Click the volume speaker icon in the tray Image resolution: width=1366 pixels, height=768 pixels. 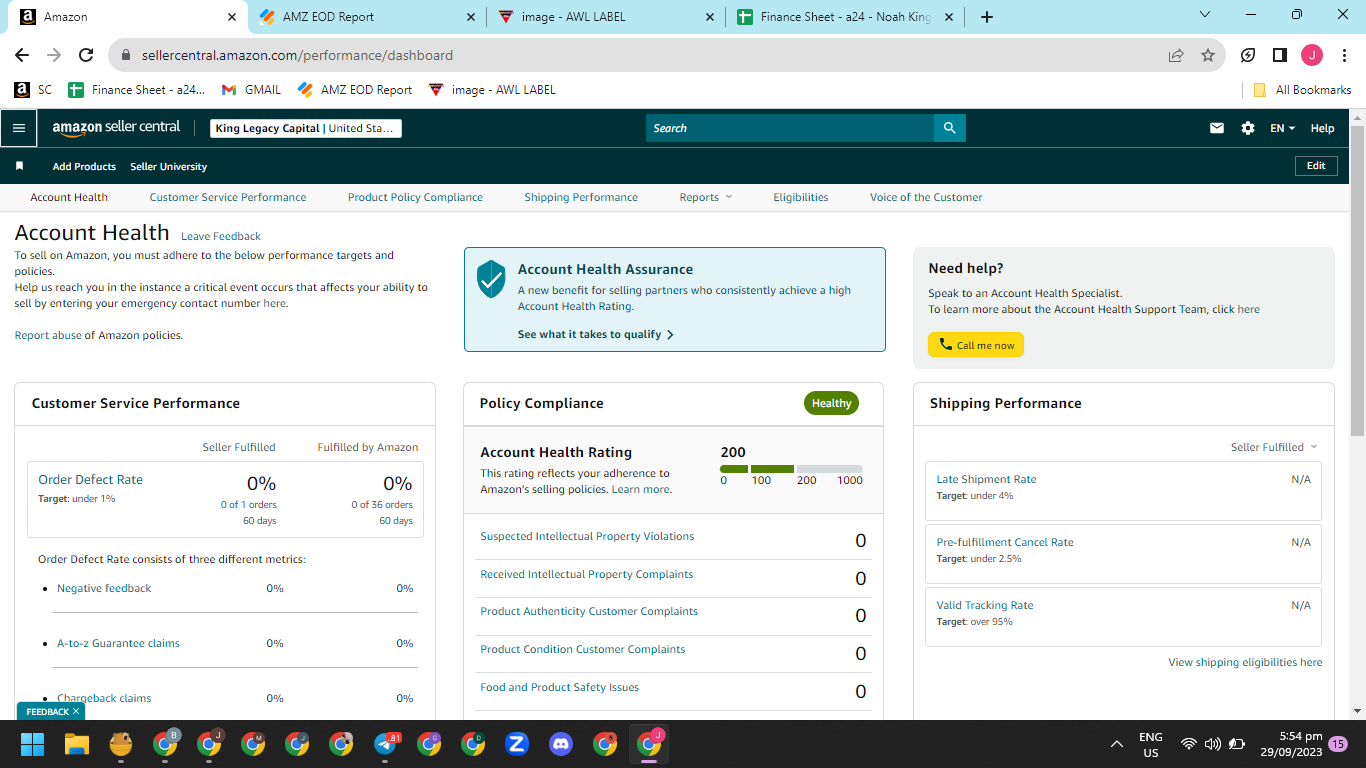1213,744
